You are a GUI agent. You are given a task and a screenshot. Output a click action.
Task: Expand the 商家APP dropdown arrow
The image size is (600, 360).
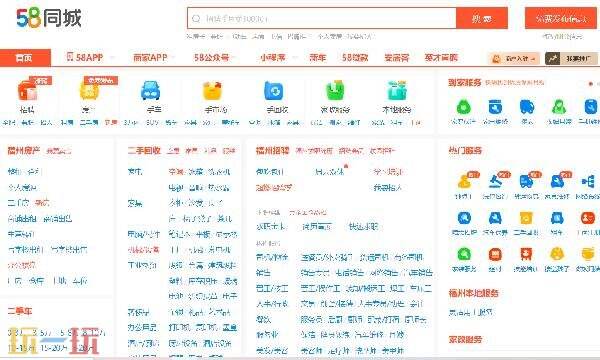[x=173, y=58]
